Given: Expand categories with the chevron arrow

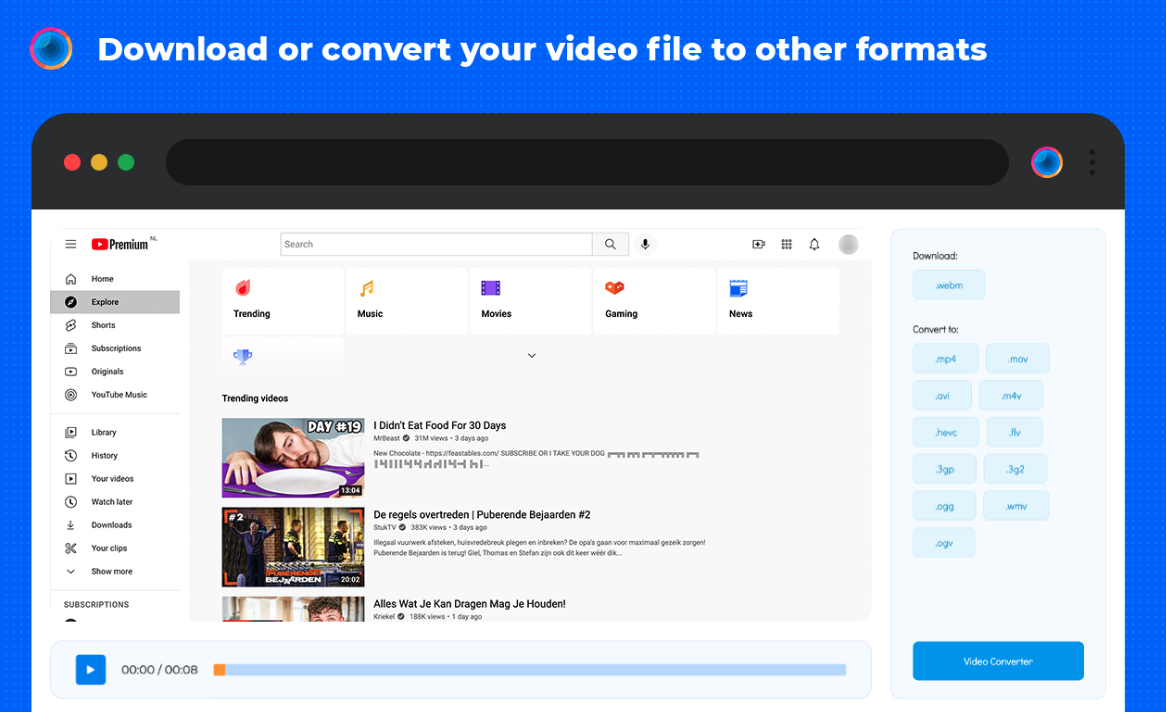Looking at the screenshot, I should (x=532, y=356).
